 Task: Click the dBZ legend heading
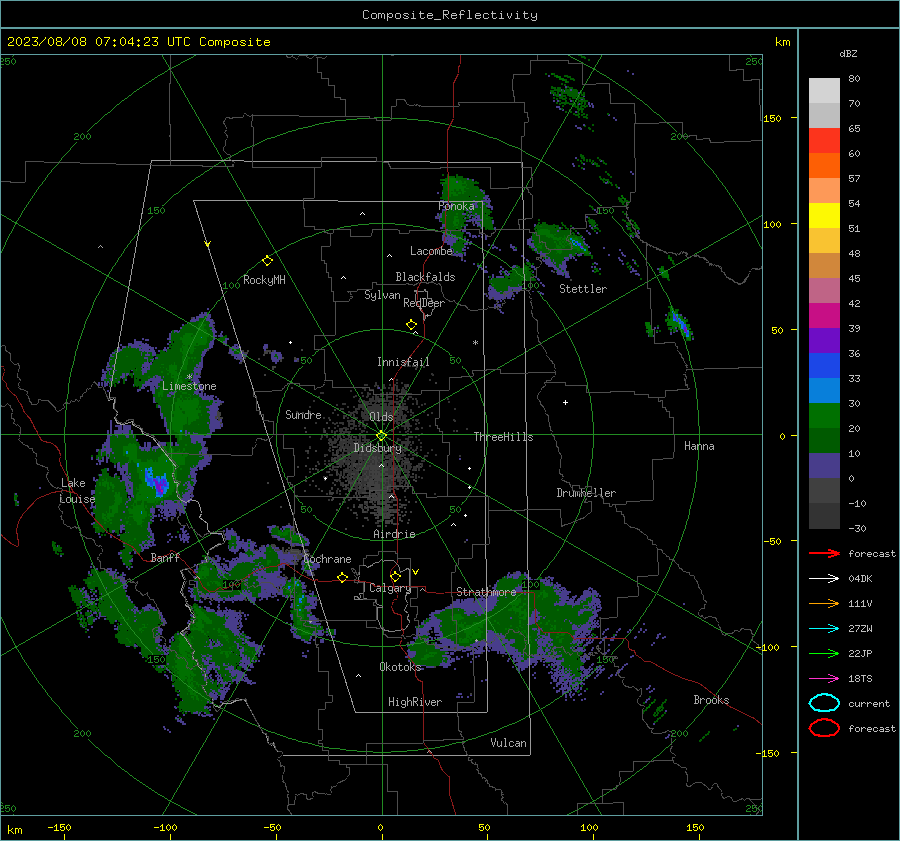pos(848,53)
